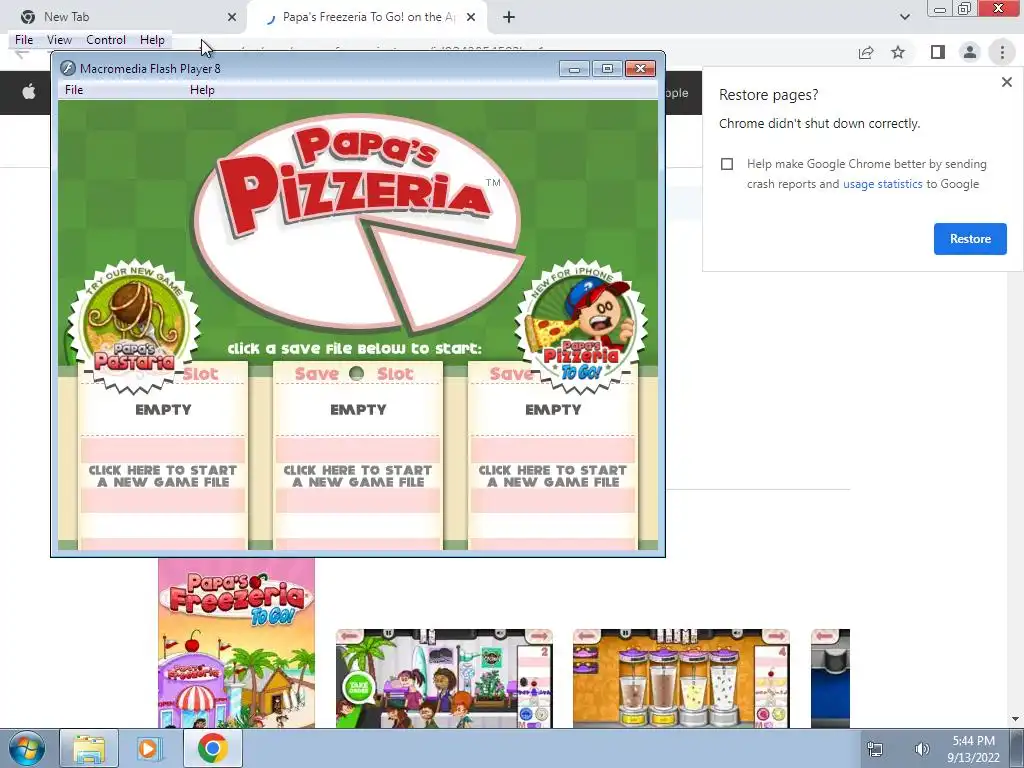Viewport: 1024px width, 768px height.
Task: Click the network tray icon
Action: coord(874,749)
